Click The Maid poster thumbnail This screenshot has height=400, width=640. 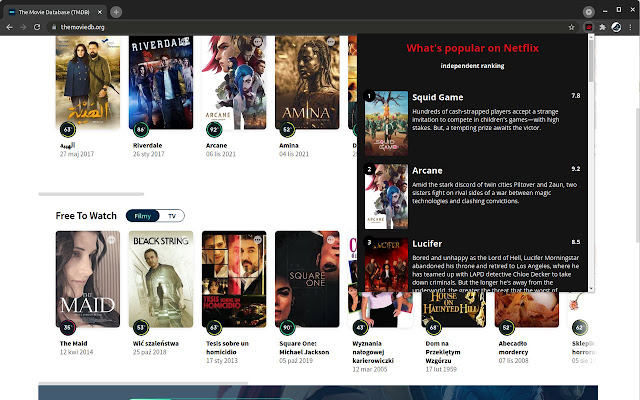click(88, 279)
